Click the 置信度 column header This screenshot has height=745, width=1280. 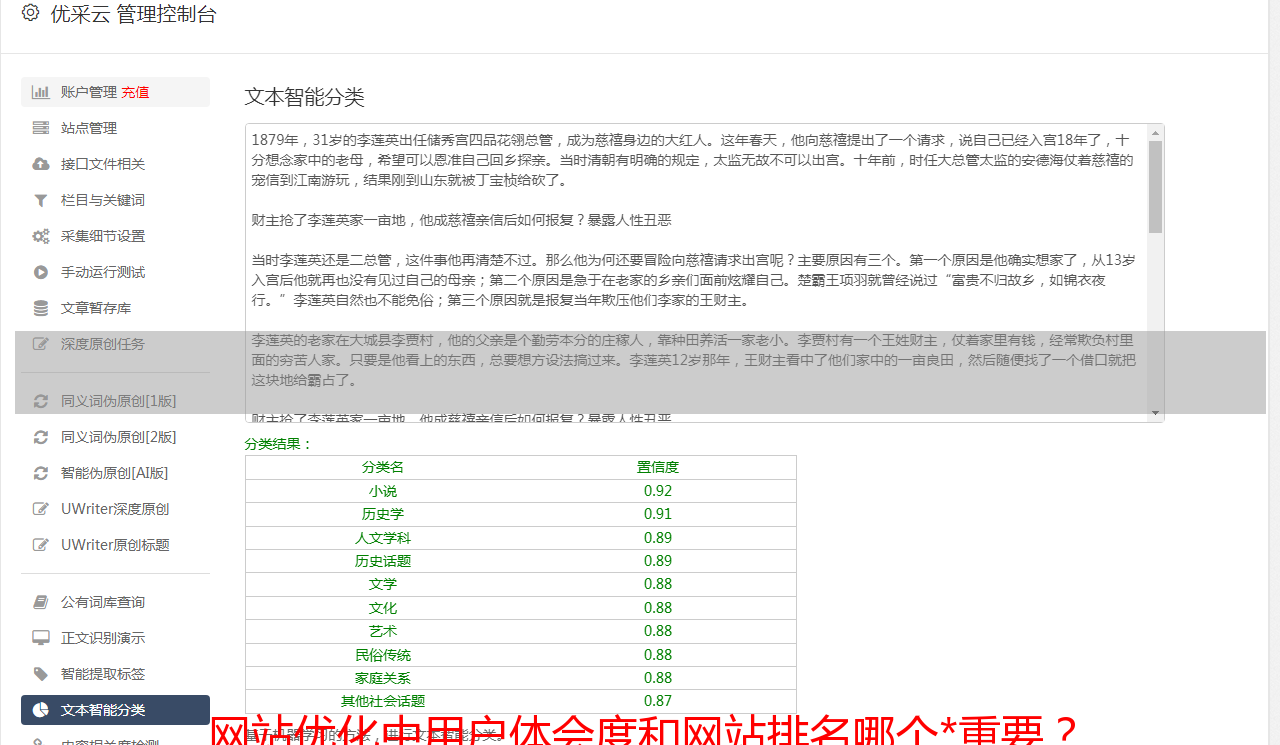658,467
